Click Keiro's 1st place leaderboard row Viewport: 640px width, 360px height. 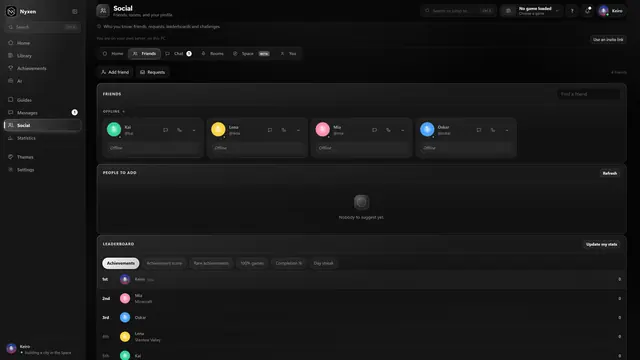pos(362,279)
